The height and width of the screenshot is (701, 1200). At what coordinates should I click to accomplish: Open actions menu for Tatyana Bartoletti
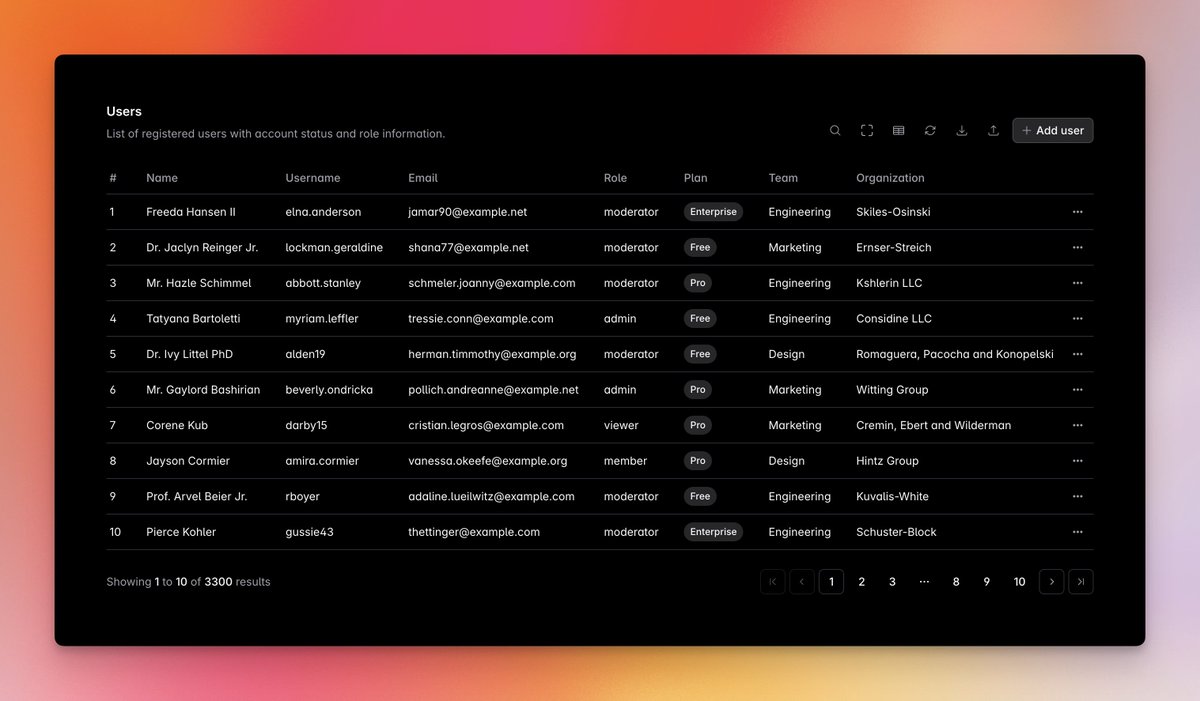(1077, 319)
